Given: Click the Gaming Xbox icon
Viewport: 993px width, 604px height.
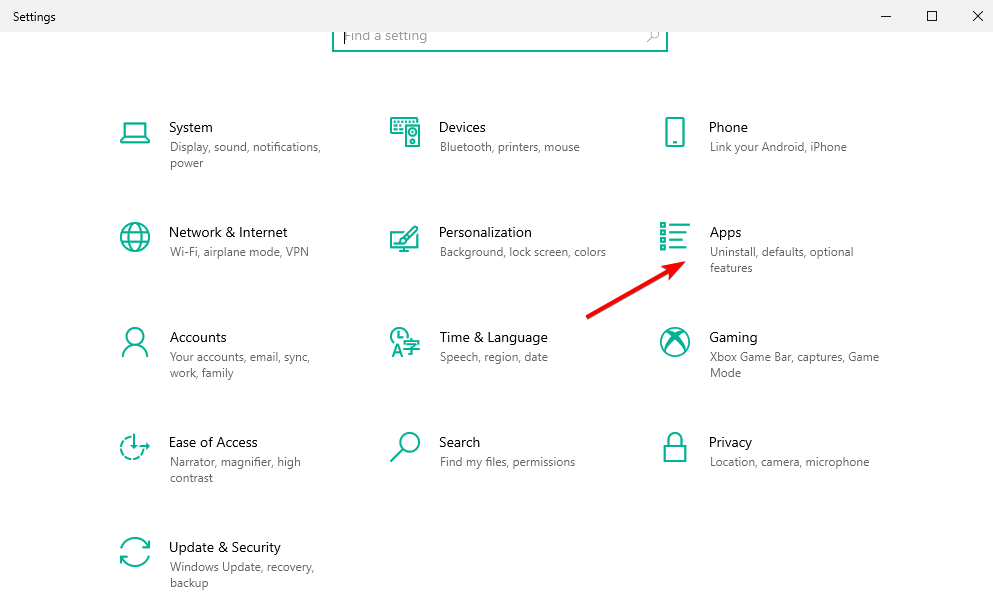Looking at the screenshot, I should (x=674, y=342).
